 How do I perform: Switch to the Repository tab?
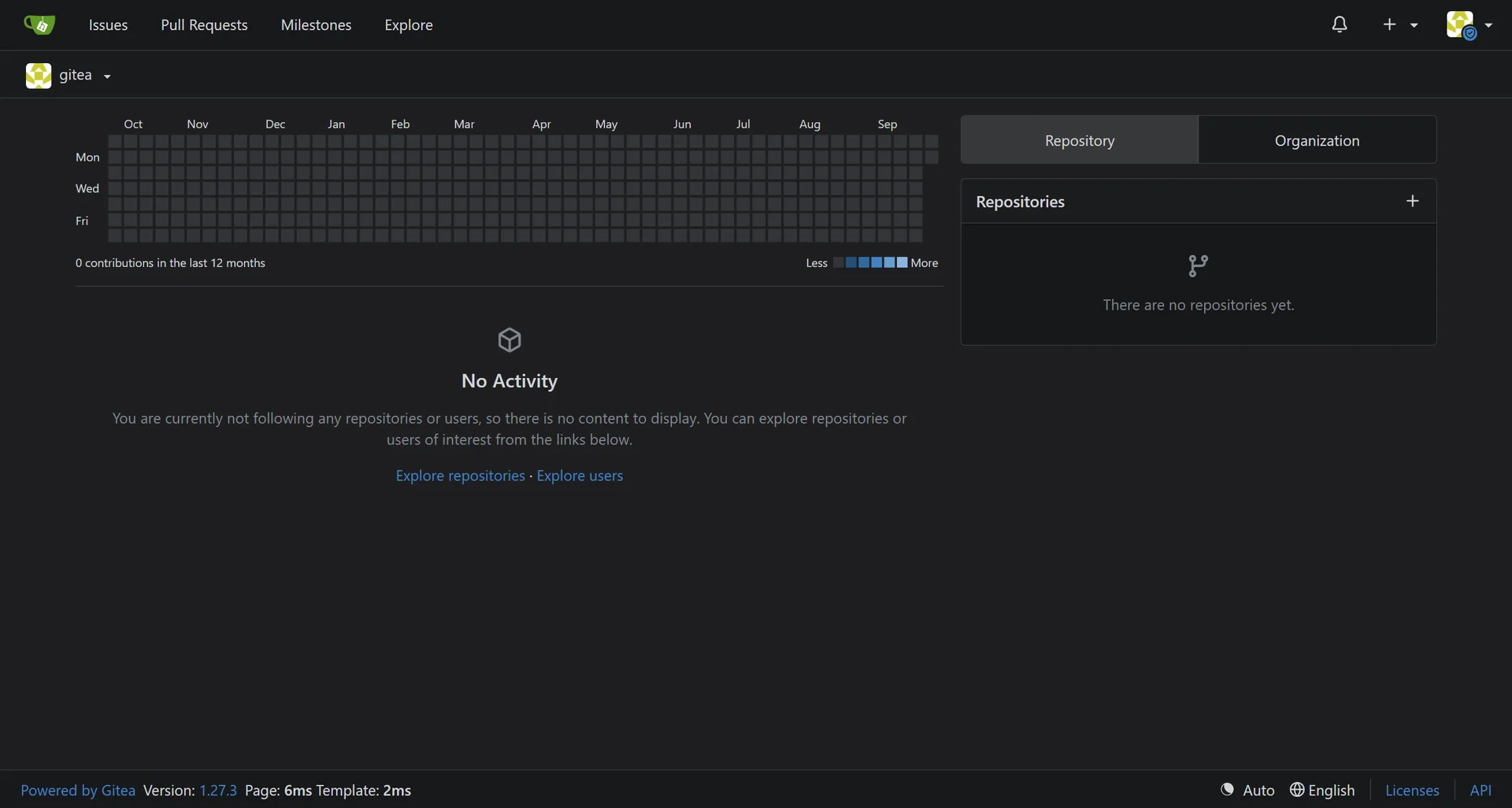pos(1080,140)
